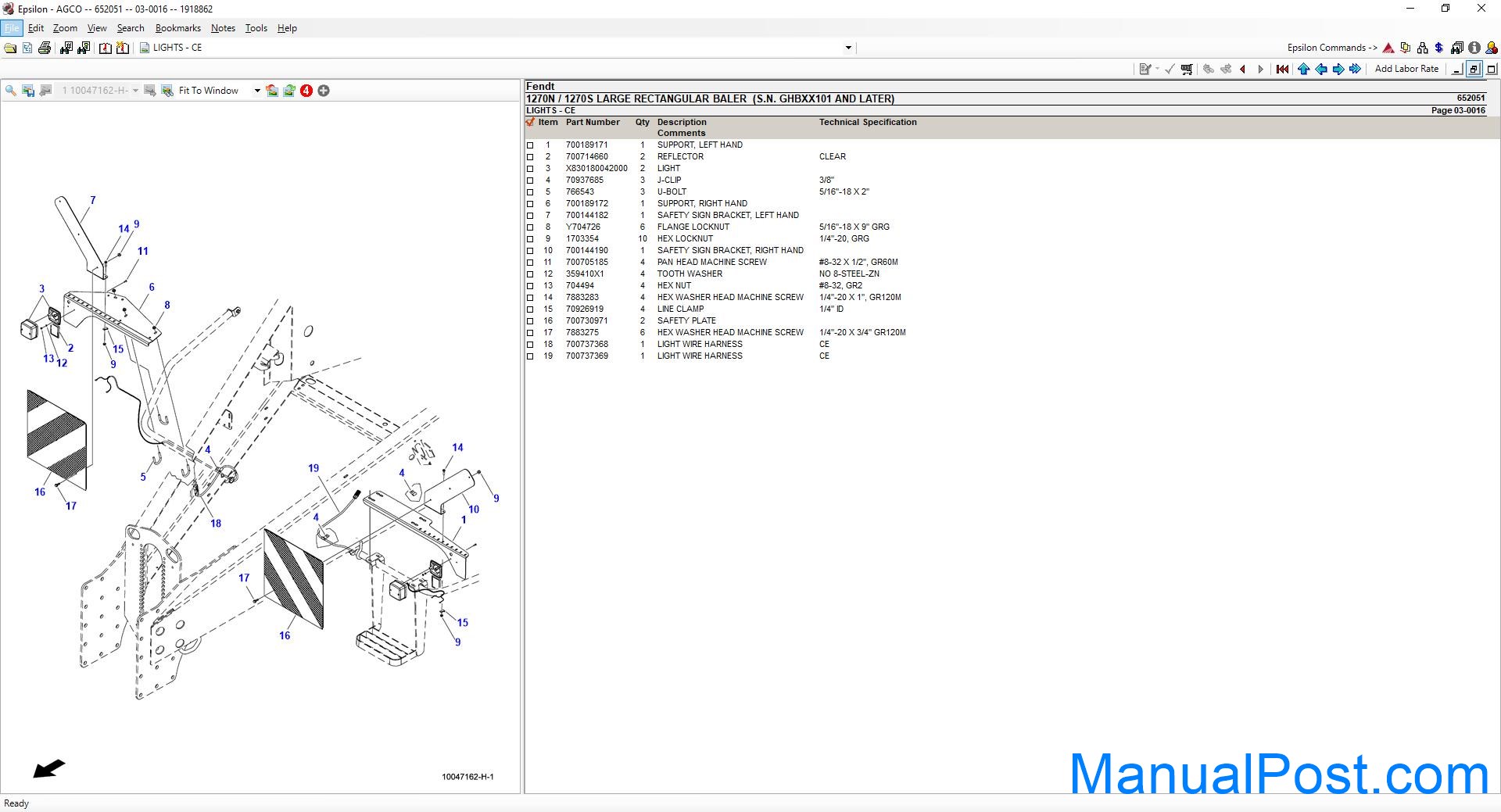Check box for item 12 TOOTH WASHER
Screen dimensions: 1501x812
tap(530, 274)
